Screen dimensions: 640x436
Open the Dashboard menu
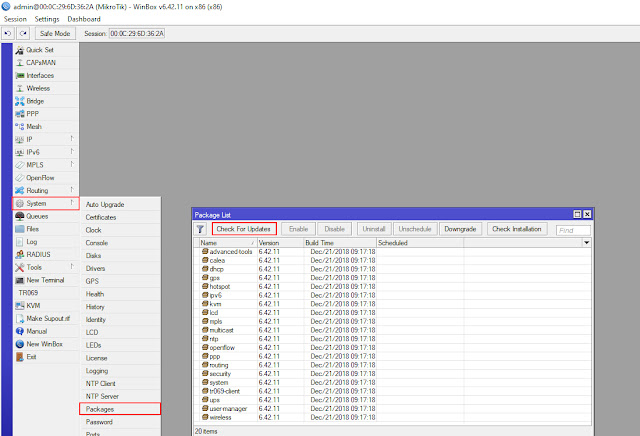pos(84,19)
